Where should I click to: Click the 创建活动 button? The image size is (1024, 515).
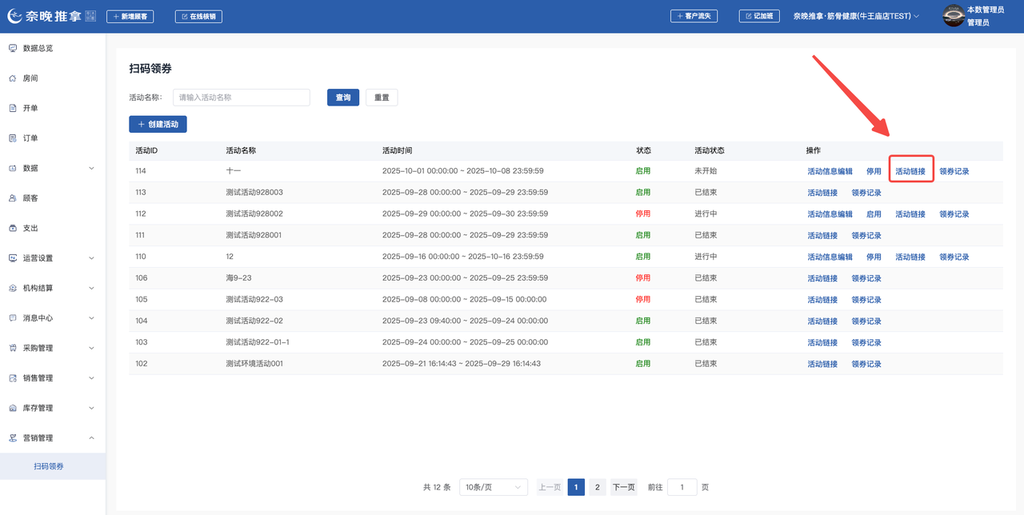(158, 124)
